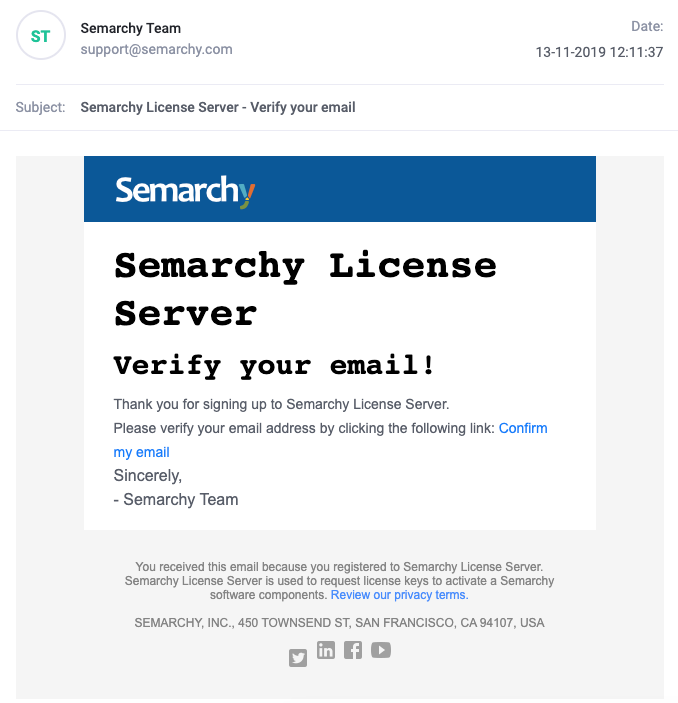This screenshot has height=703, width=678.
Task: Click the Semarchy Team sender name
Action: pyautogui.click(x=130, y=28)
